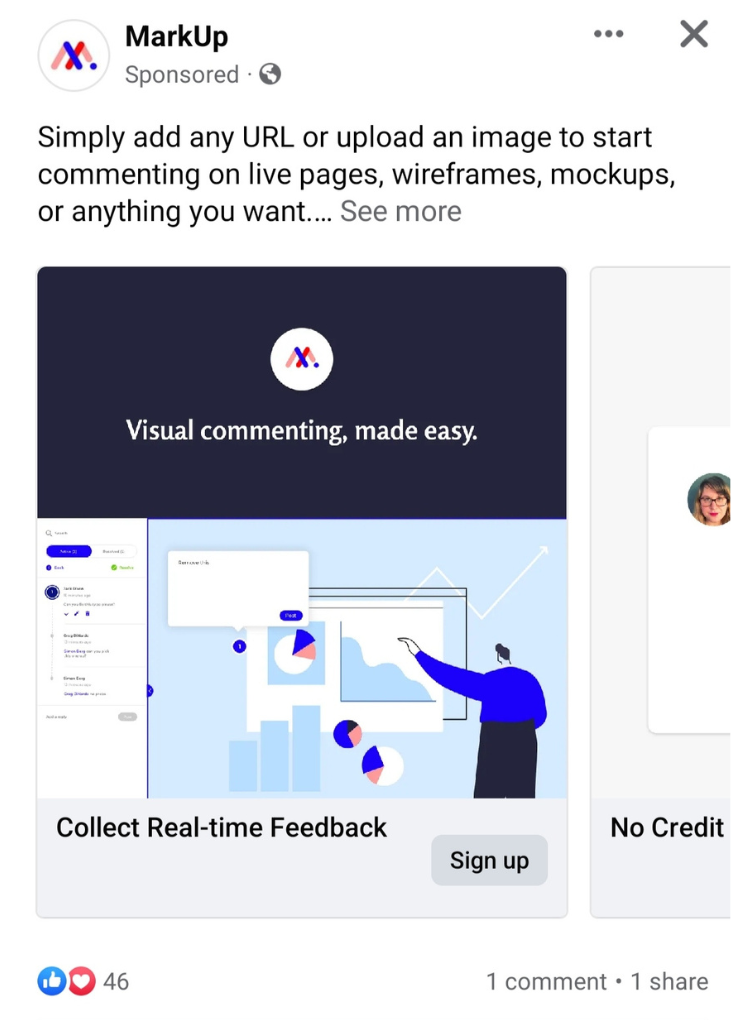This screenshot has width=750, height=1020.
Task: Click the Sign up button
Action: point(489,860)
